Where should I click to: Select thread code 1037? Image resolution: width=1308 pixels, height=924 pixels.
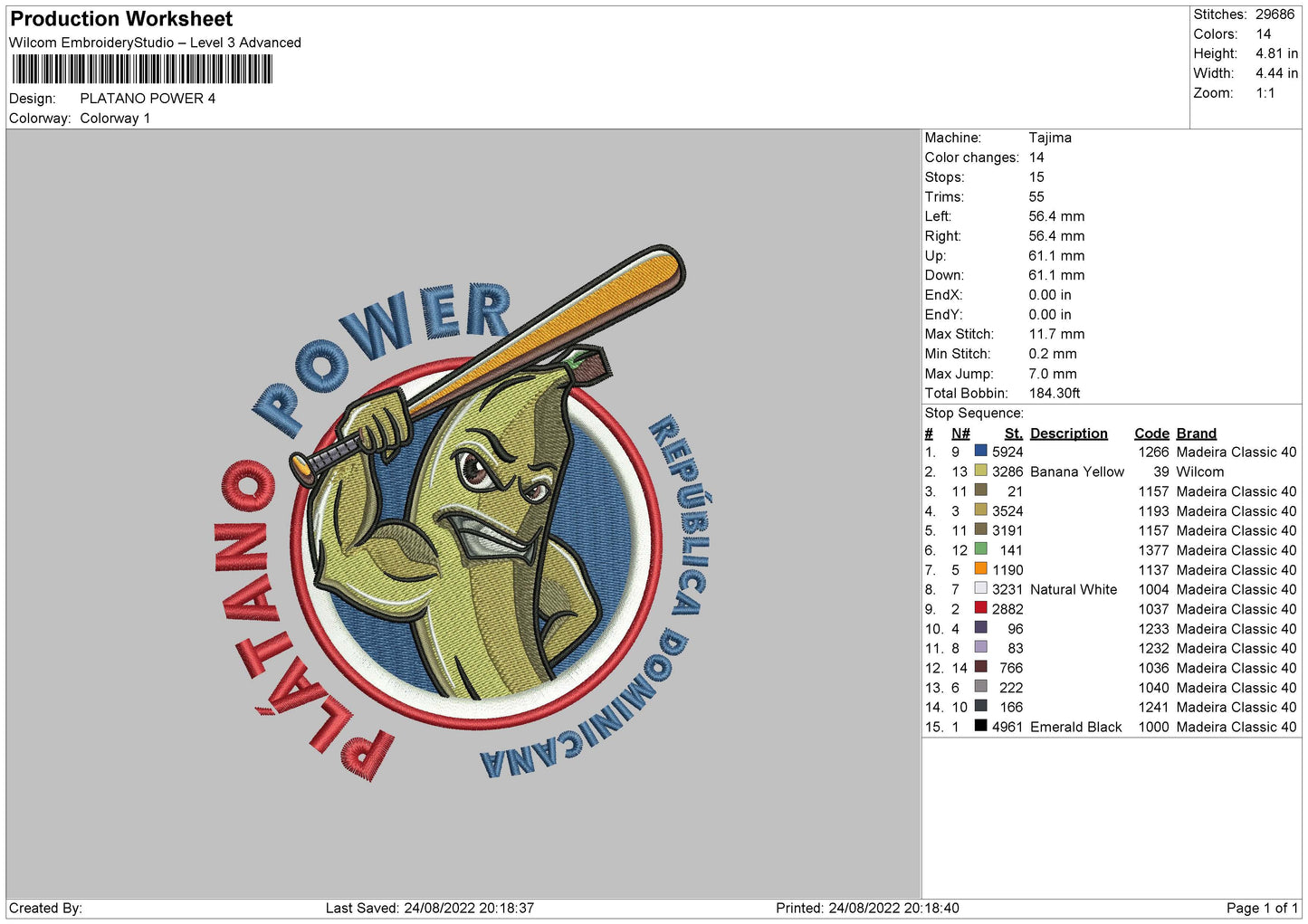tap(1153, 609)
